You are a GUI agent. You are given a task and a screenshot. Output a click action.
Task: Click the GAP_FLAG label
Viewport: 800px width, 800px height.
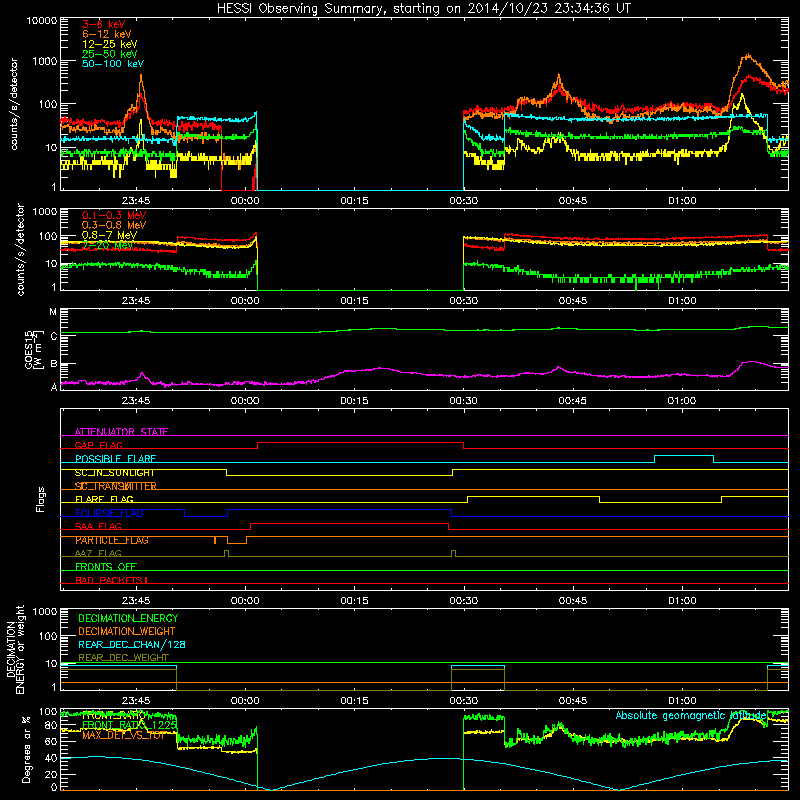click(x=98, y=445)
